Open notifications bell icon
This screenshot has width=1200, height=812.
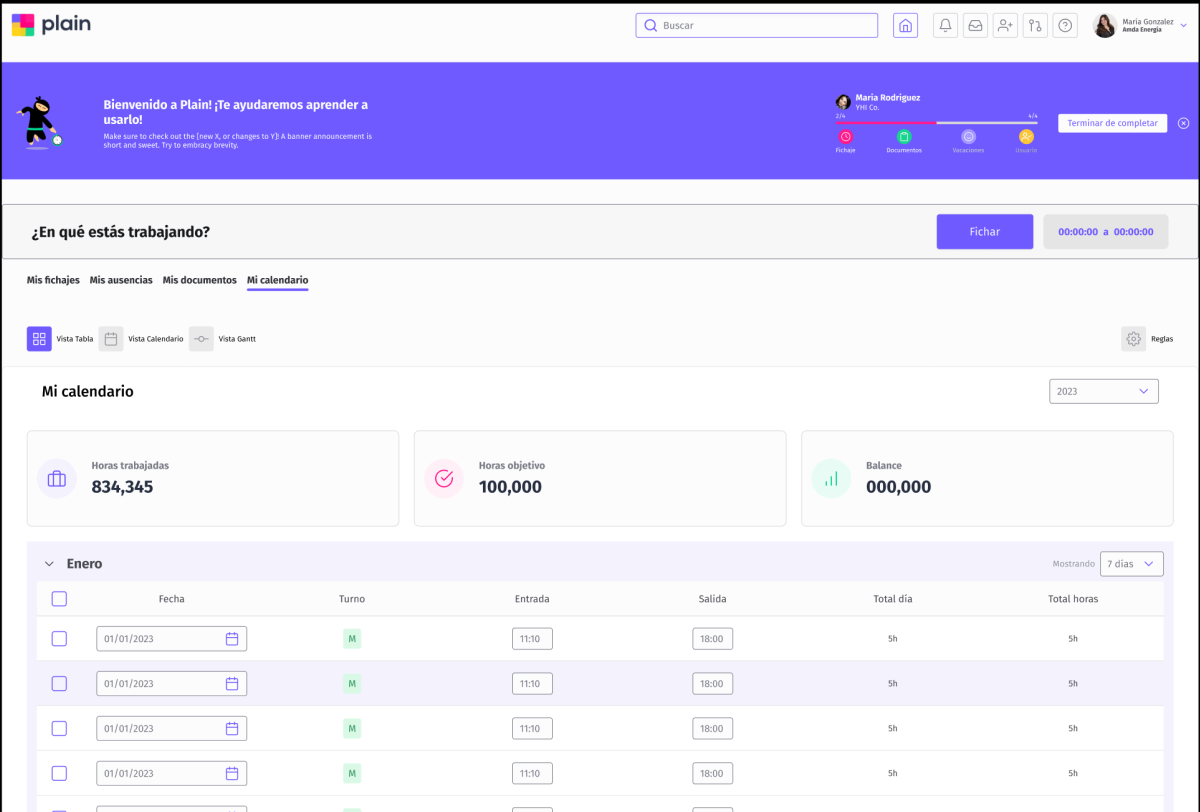(945, 26)
